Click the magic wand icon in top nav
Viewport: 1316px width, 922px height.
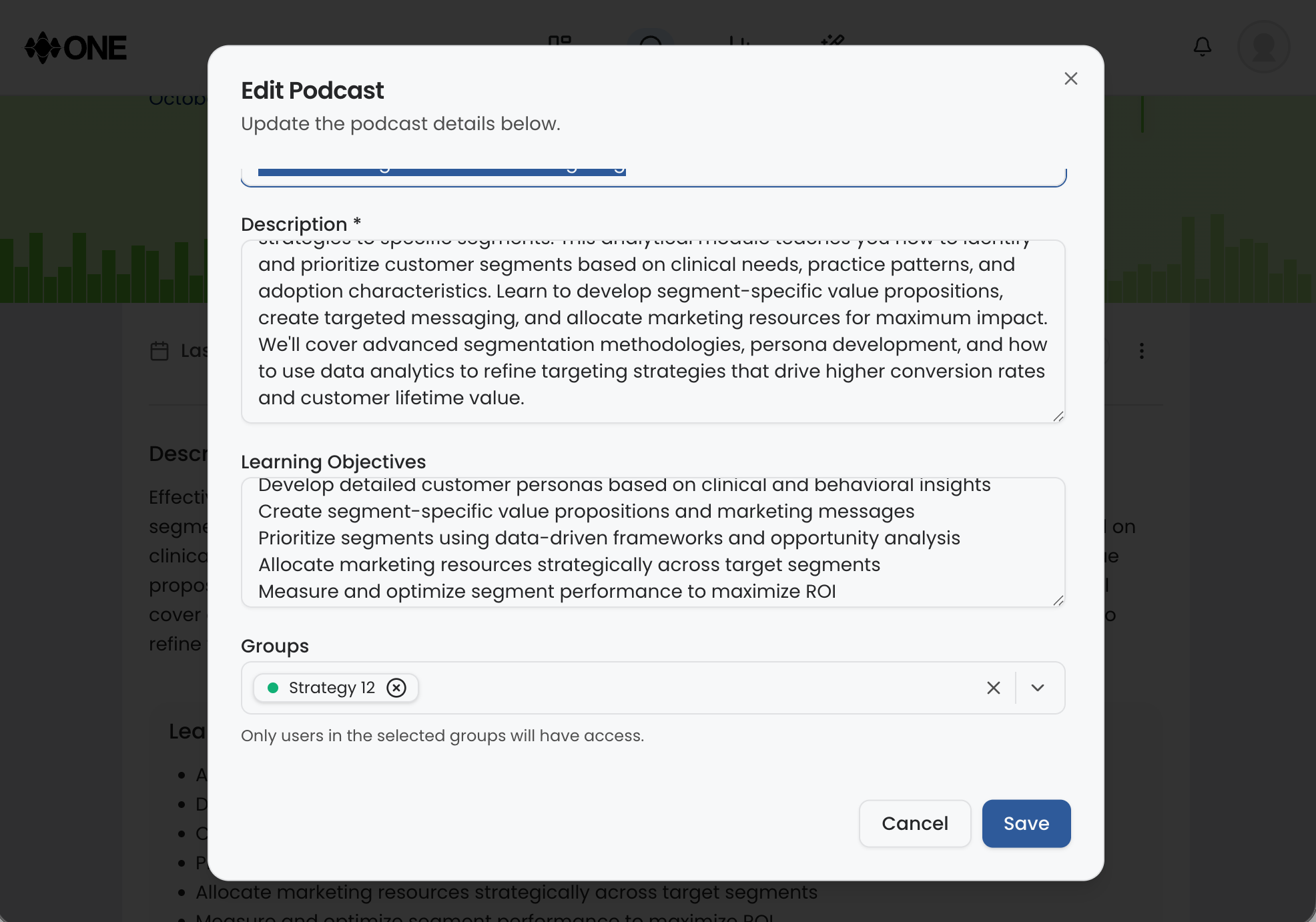[x=833, y=41]
